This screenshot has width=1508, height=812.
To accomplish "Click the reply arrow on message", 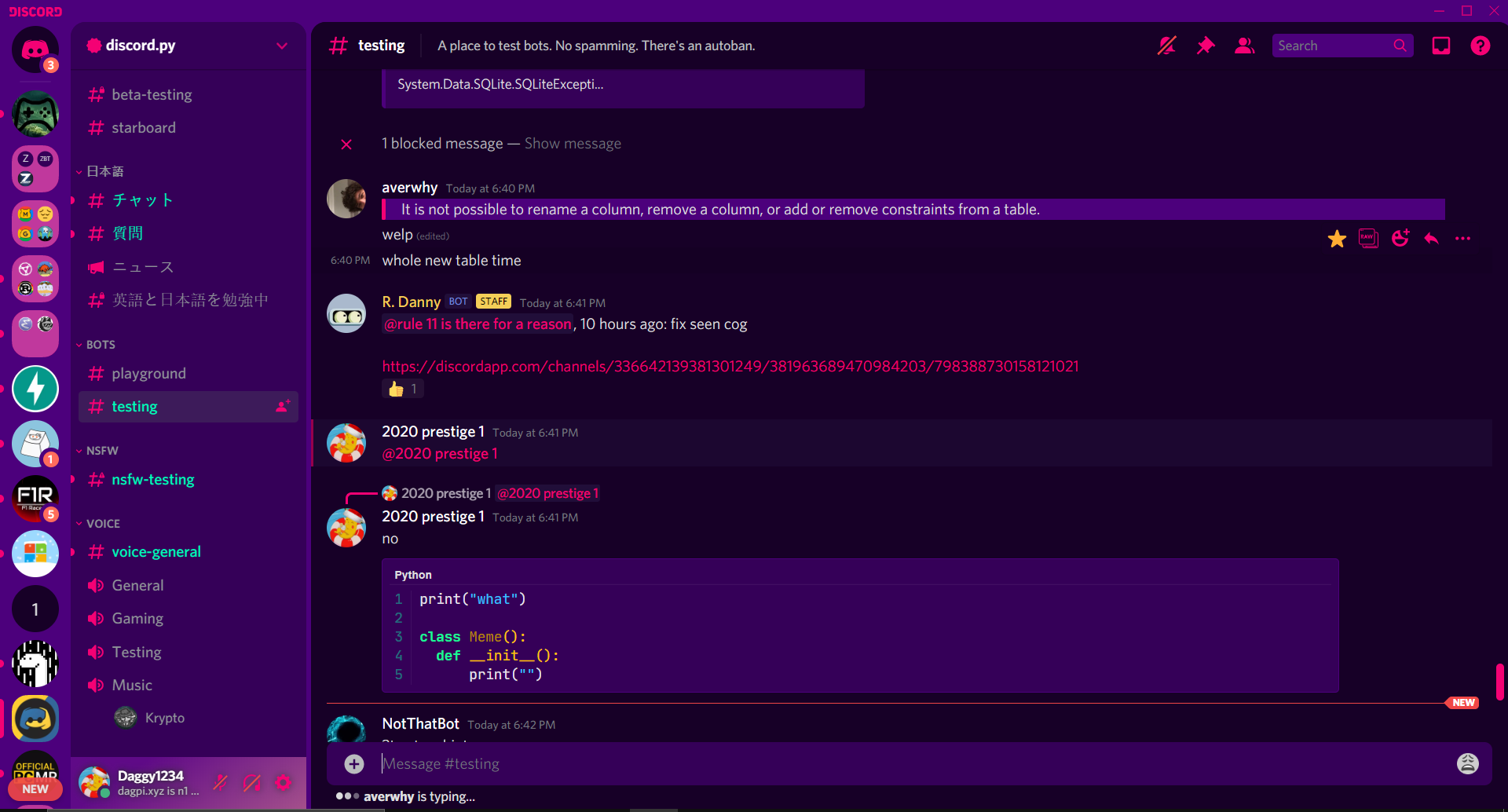I will 1431,239.
